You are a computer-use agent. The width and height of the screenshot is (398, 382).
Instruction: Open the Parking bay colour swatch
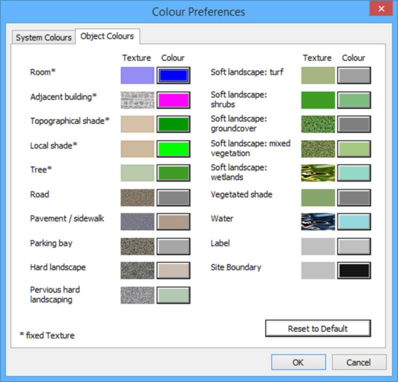coord(173,246)
